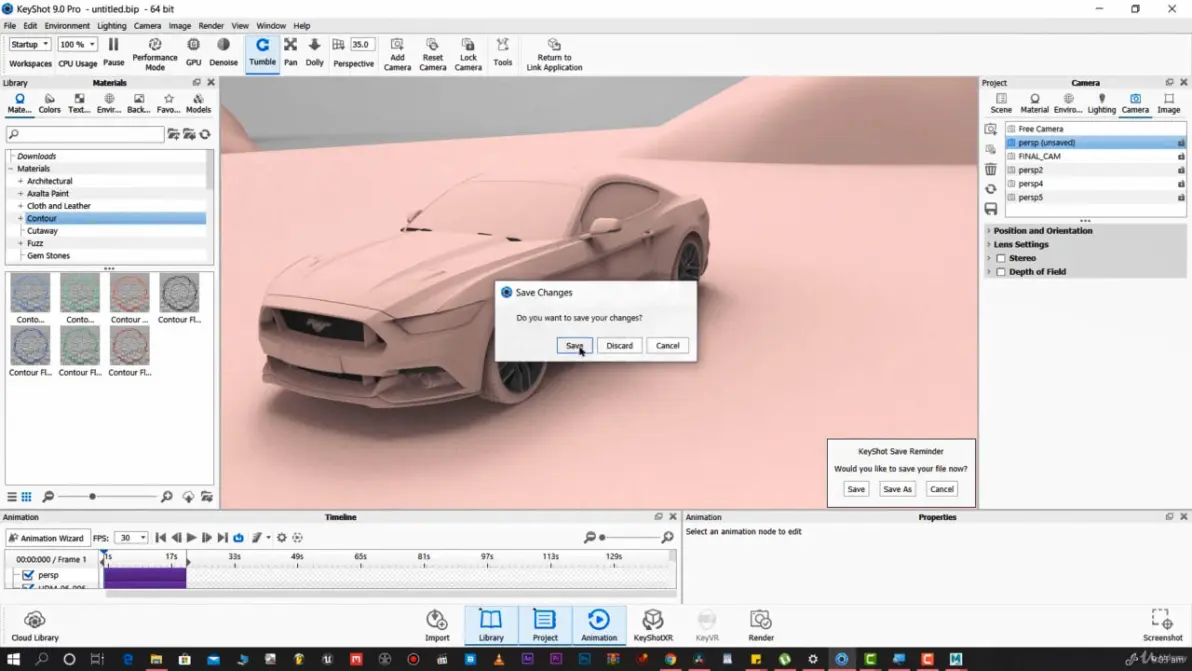Open KeyShotXR
Screen dimensions: 1192x671
pos(653,625)
